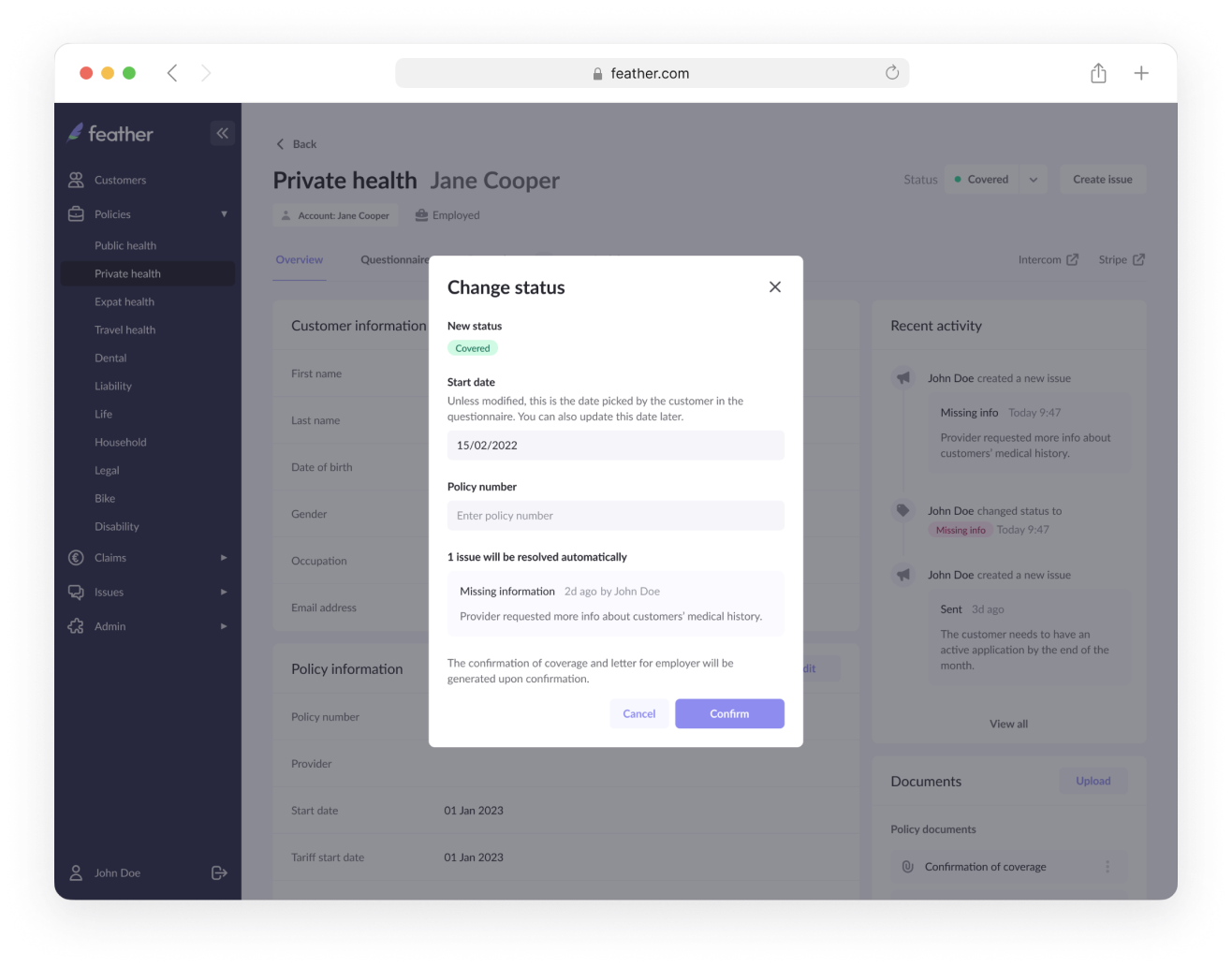Select Private health in sidebar
Image resolution: width=1232 pixels, height=967 pixels.
click(148, 273)
